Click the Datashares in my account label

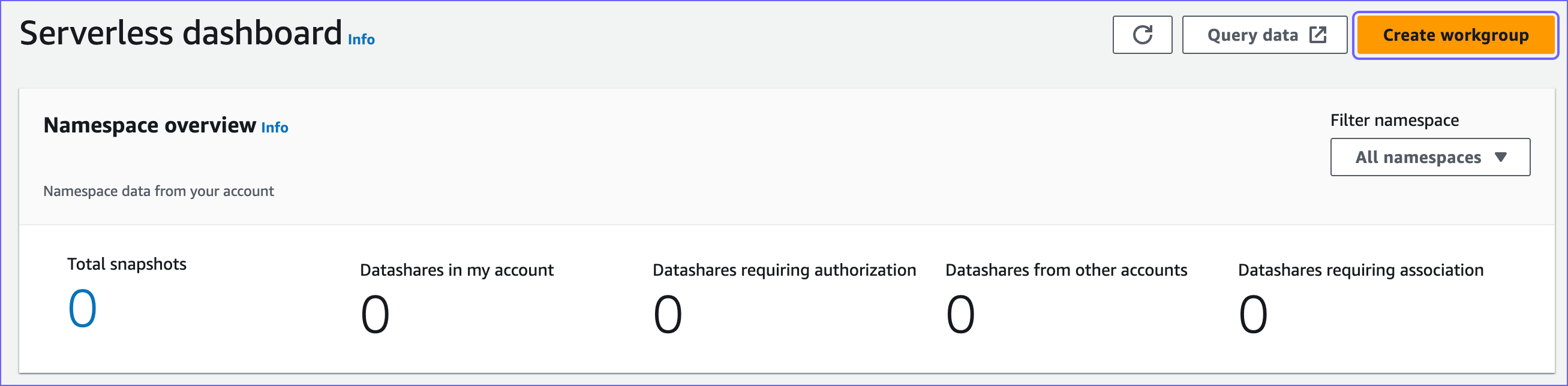(457, 270)
